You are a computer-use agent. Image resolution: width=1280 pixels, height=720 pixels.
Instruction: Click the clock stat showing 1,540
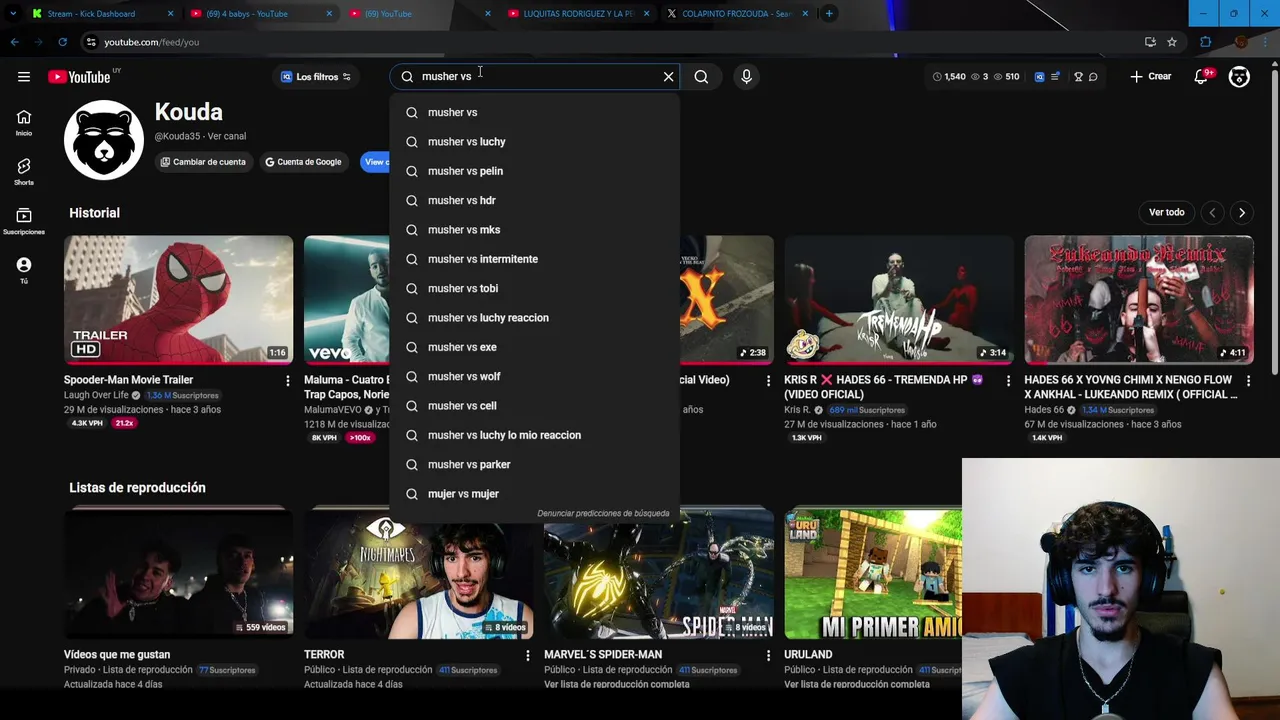[949, 76]
